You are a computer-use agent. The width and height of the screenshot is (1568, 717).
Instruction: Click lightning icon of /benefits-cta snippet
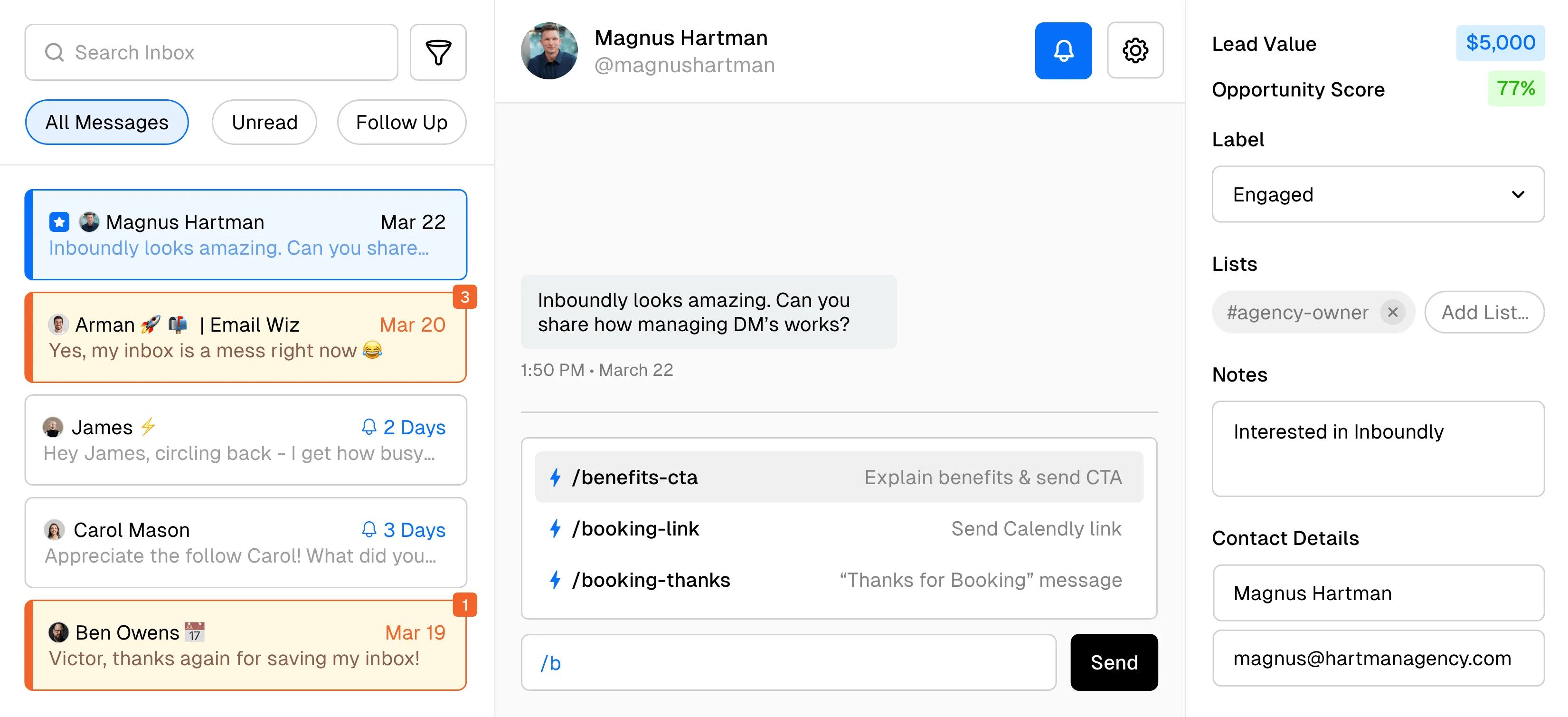555,477
